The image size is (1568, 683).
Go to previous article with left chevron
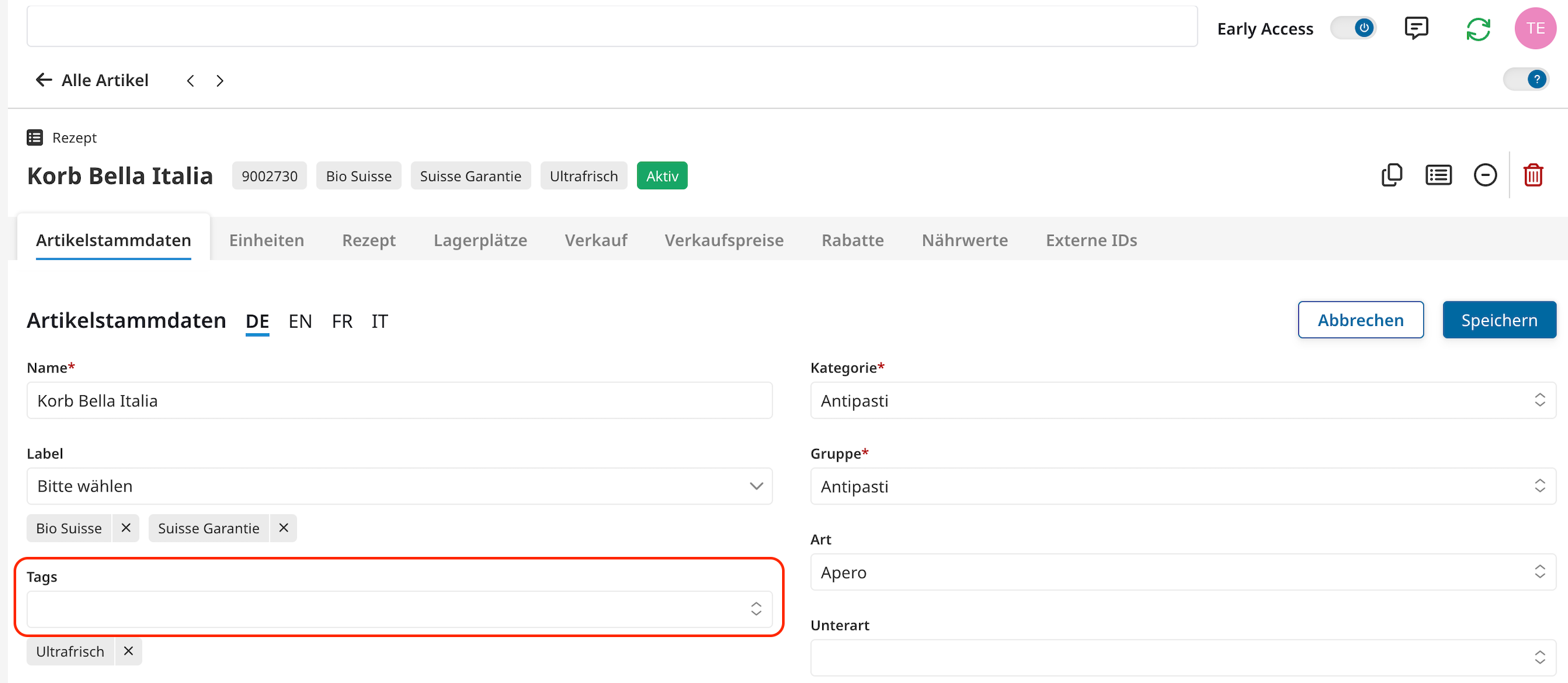point(190,81)
